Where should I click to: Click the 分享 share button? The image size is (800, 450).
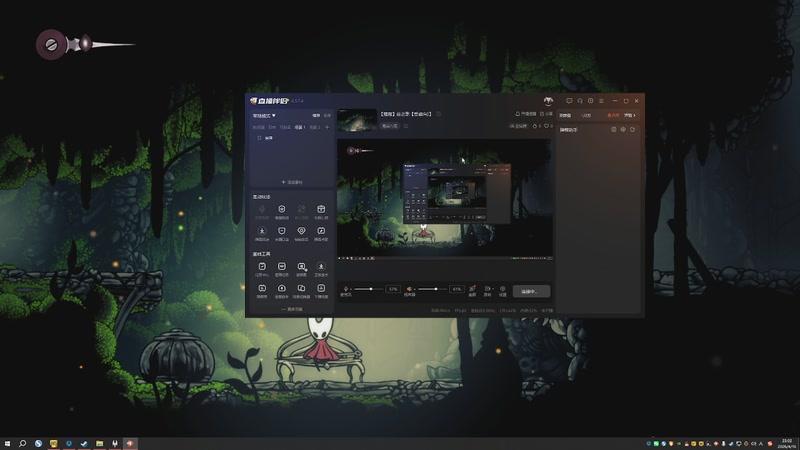click(x=546, y=114)
